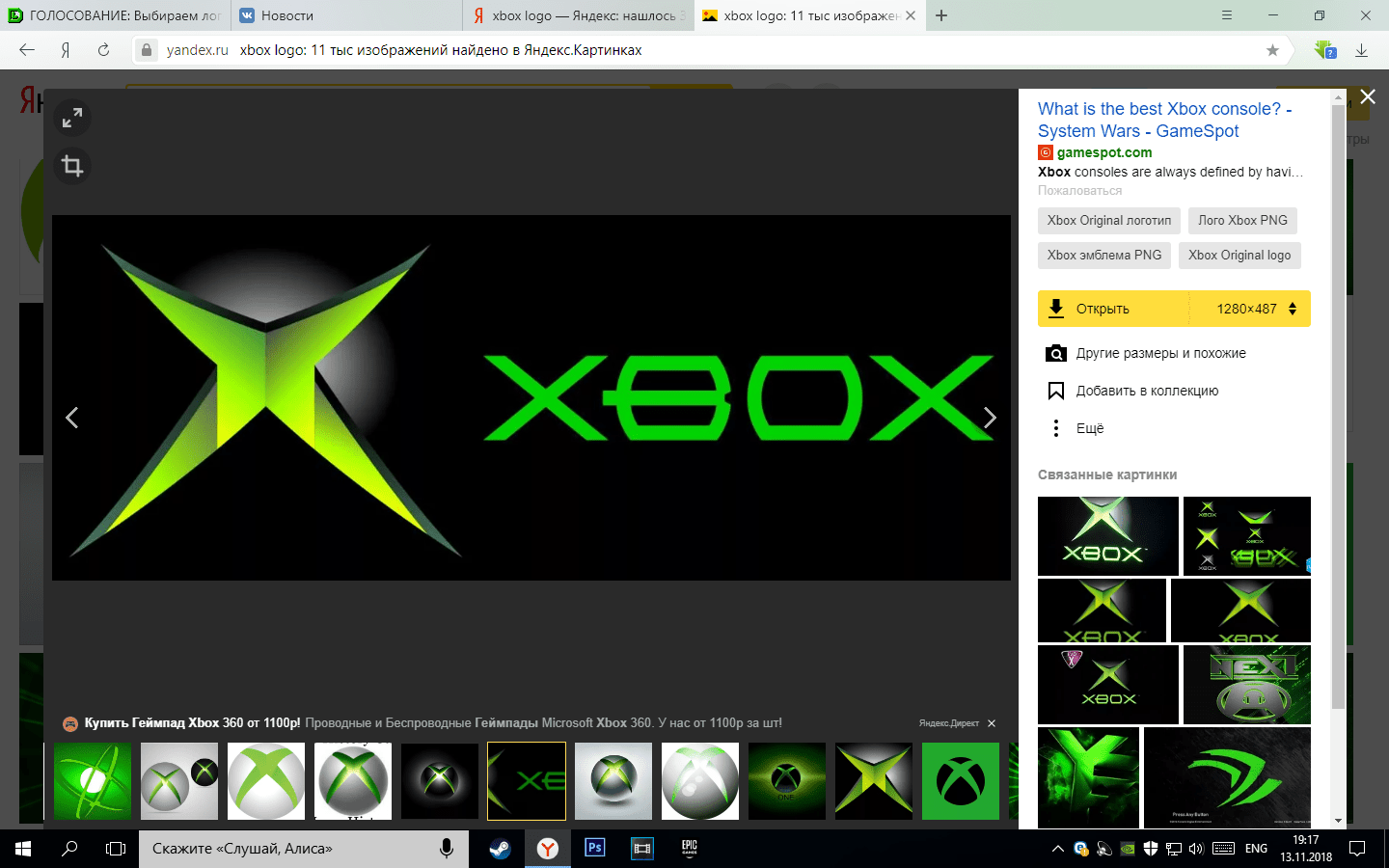Image resolution: width=1389 pixels, height=868 pixels.
Task: Click the camera icon for similar images
Action: click(1056, 353)
